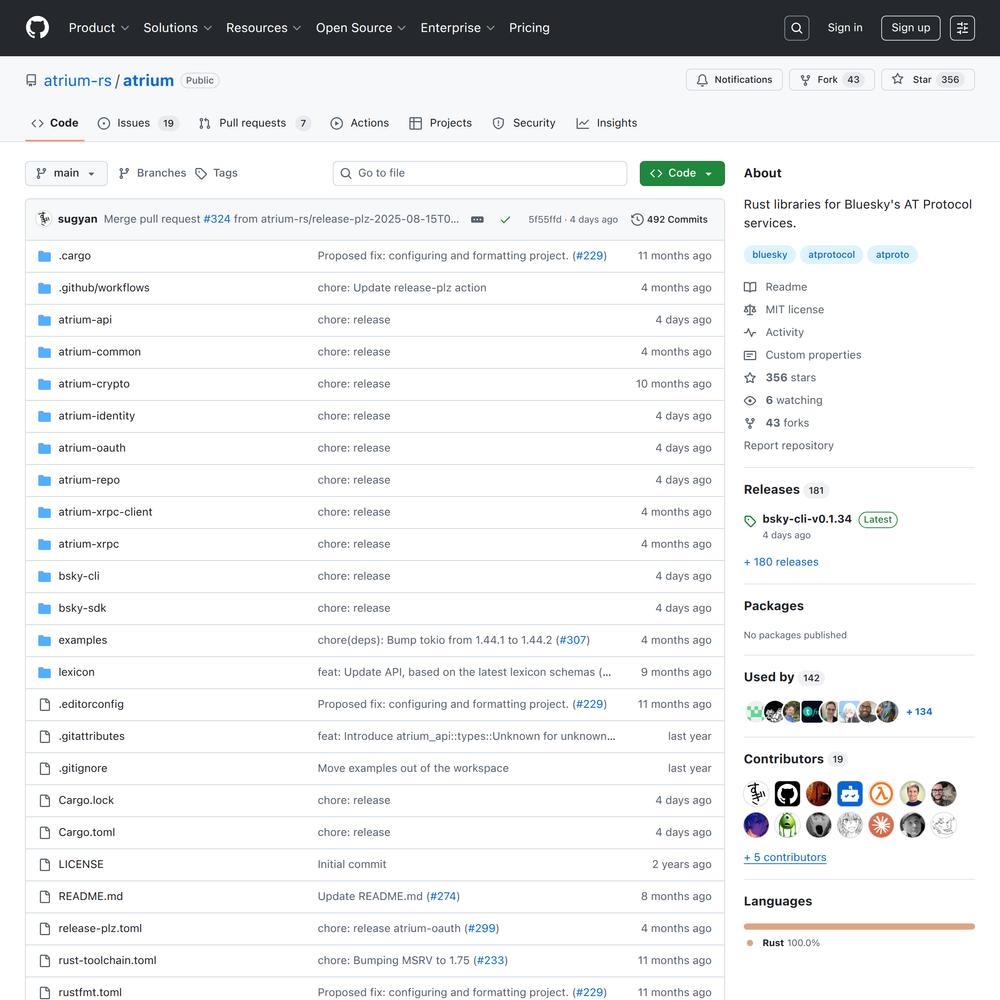Click the .editorconfig file icon
The height and width of the screenshot is (1000, 1000).
tap(45, 704)
